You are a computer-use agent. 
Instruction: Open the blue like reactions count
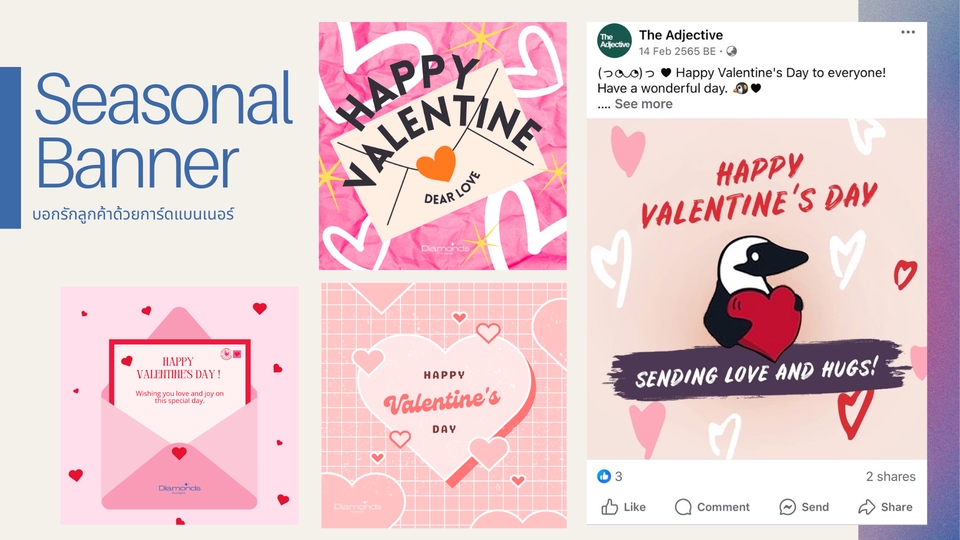610,476
